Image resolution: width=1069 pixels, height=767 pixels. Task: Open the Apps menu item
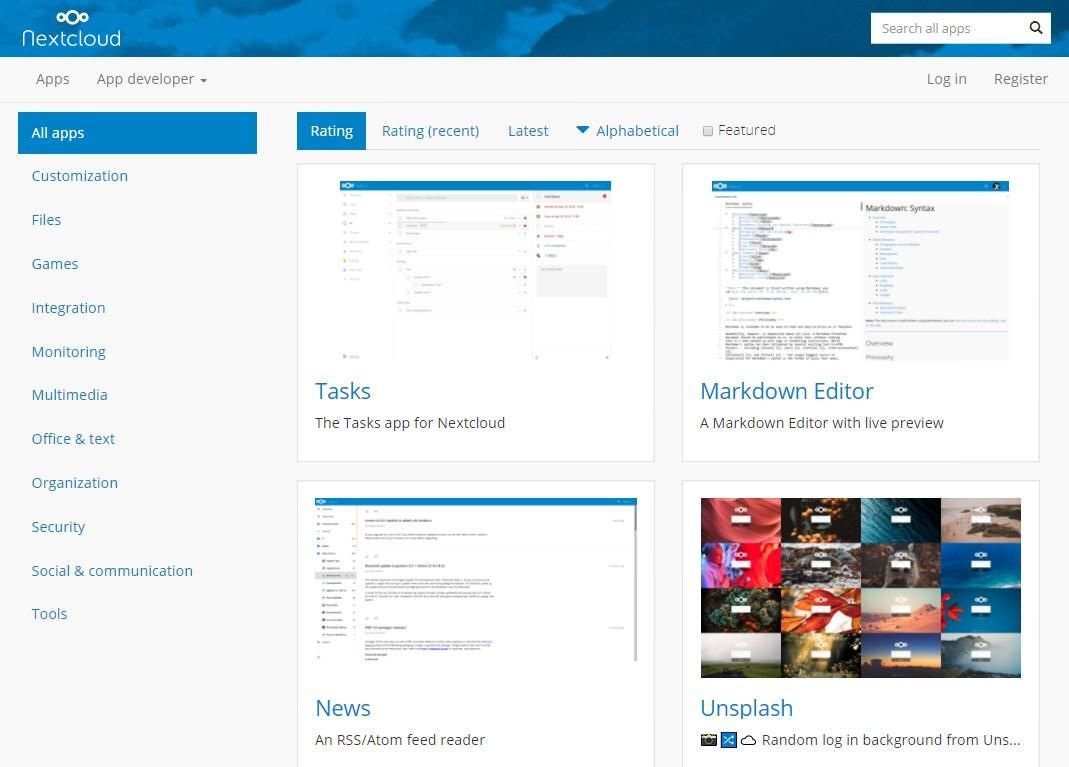[x=52, y=79]
